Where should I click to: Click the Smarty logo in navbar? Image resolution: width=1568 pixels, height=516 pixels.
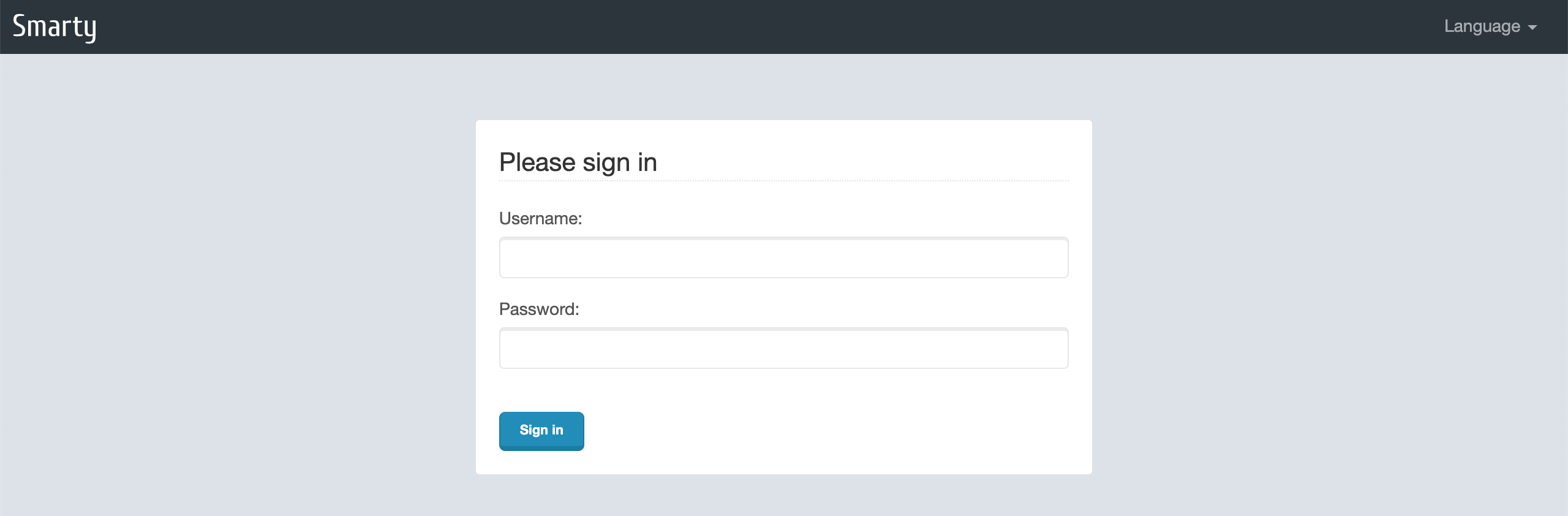point(55,27)
